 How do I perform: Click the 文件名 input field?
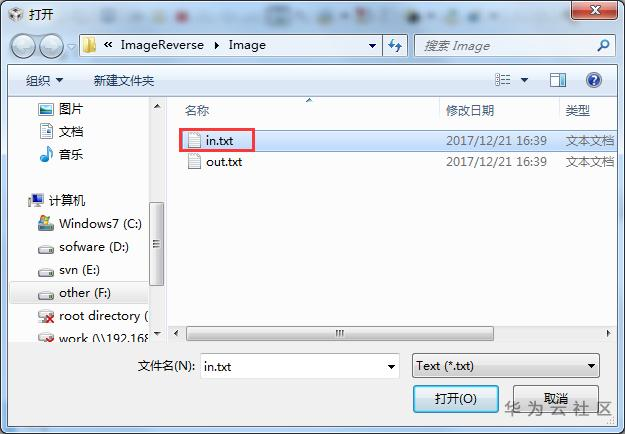(x=300, y=366)
